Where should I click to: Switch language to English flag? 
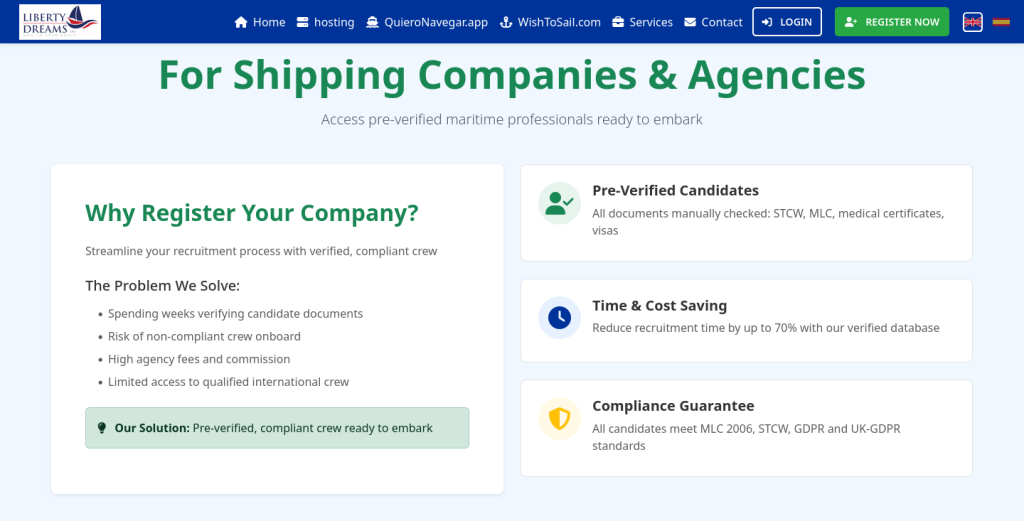pyautogui.click(x=972, y=22)
